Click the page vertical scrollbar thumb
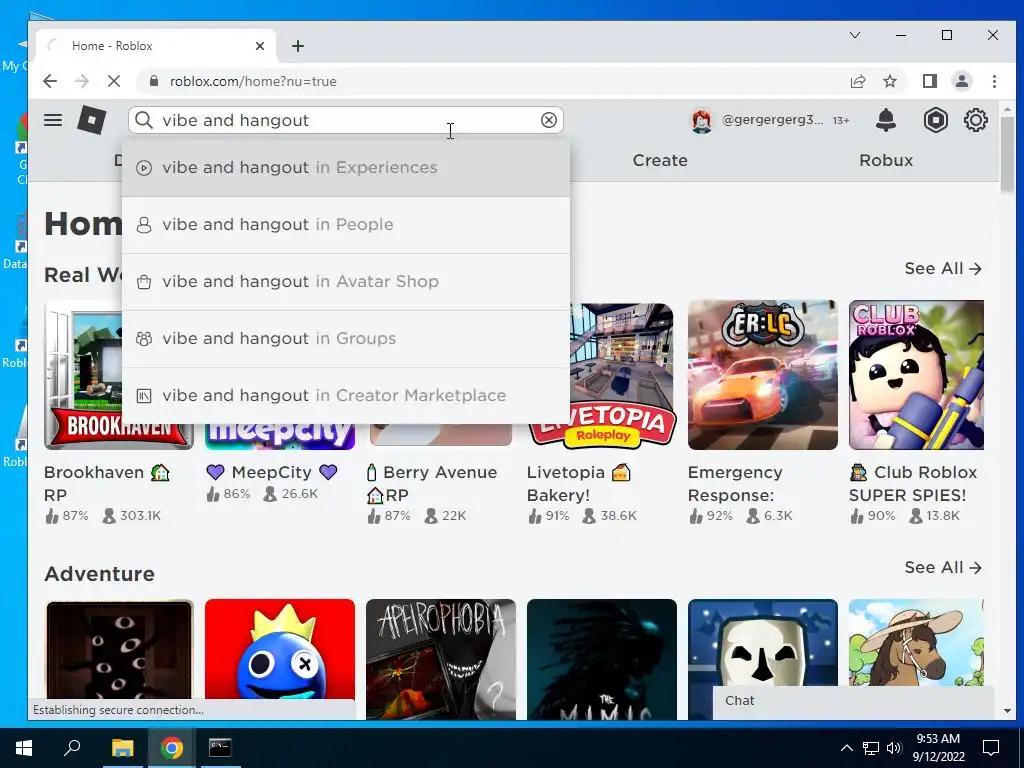This screenshot has width=1024, height=768. click(x=1006, y=155)
